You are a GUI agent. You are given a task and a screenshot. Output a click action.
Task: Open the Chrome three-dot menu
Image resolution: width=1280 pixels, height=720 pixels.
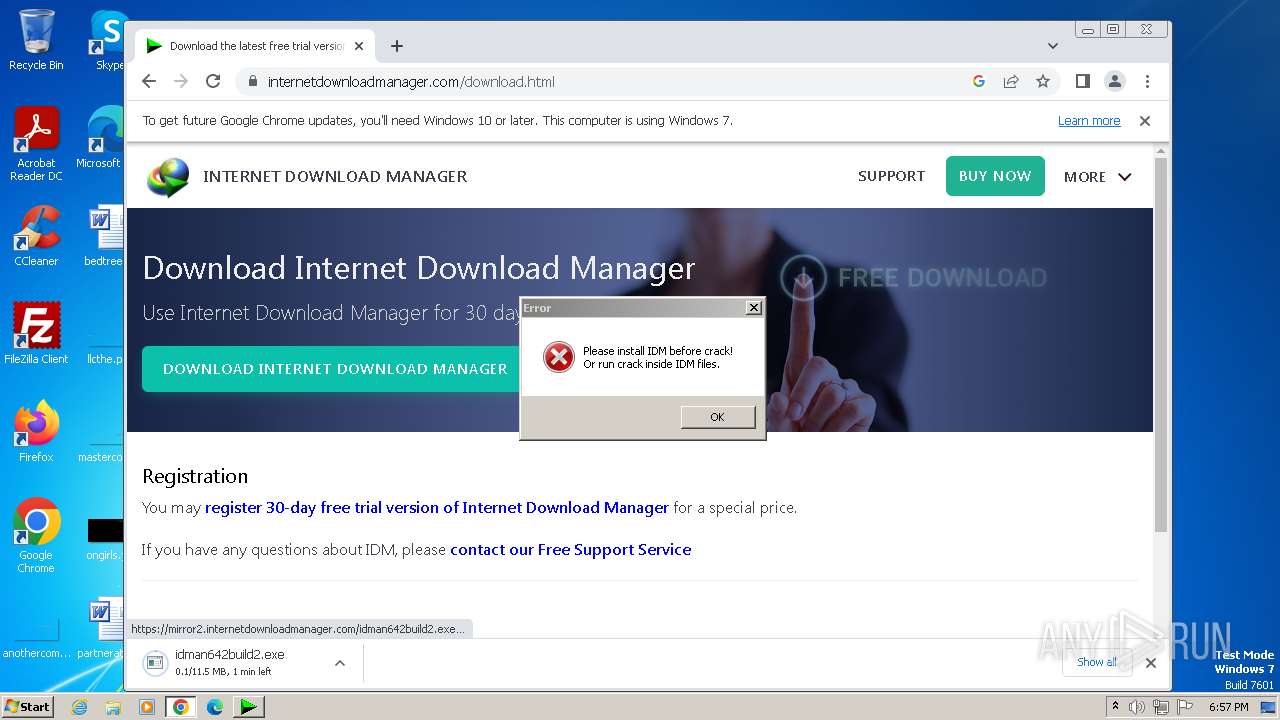(1147, 81)
